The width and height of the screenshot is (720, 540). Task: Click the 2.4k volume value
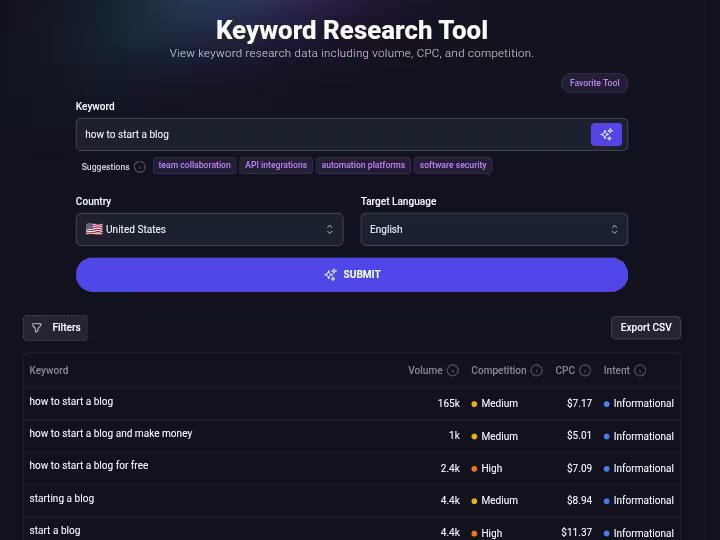click(x=450, y=468)
